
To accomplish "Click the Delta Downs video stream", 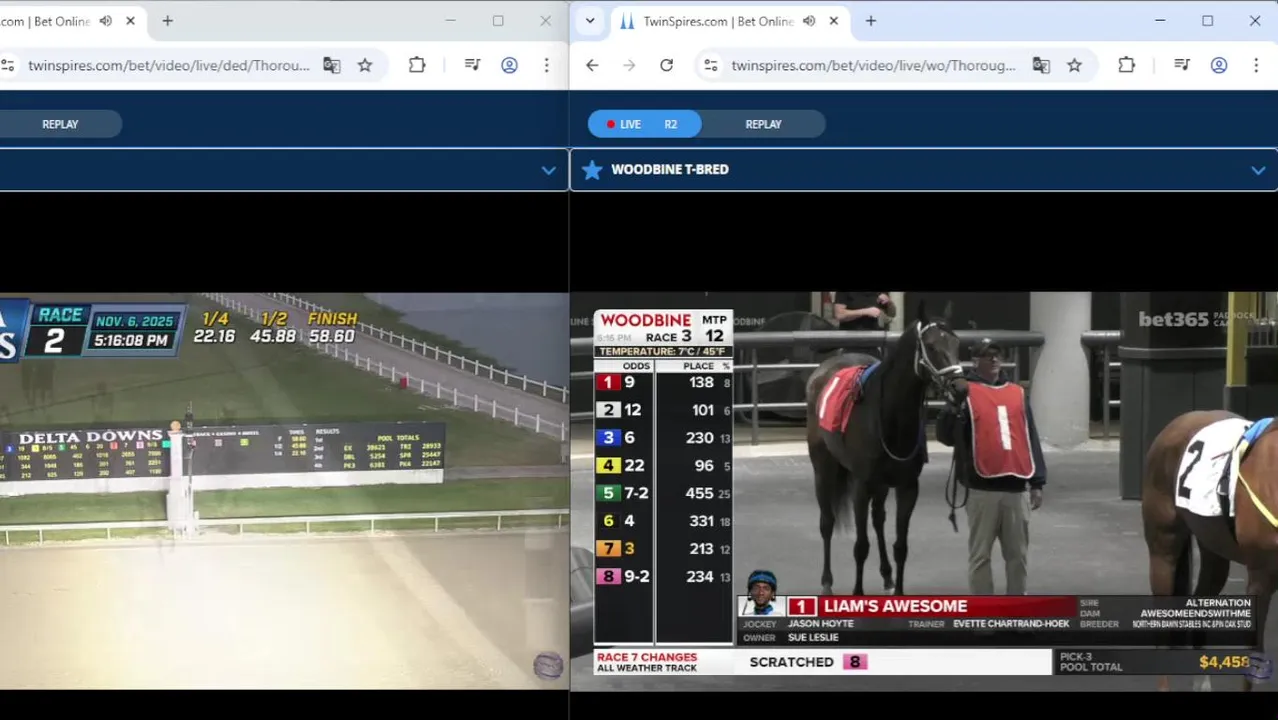I will (284, 491).
